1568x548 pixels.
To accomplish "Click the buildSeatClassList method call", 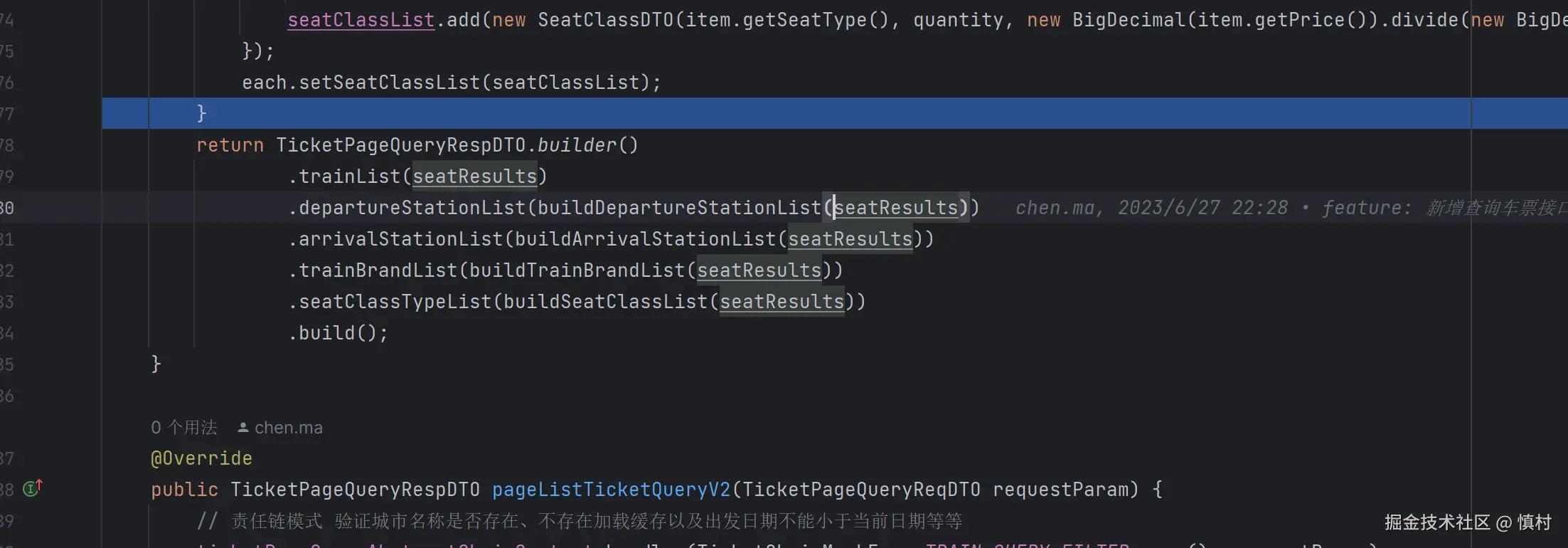I will [x=605, y=302].
